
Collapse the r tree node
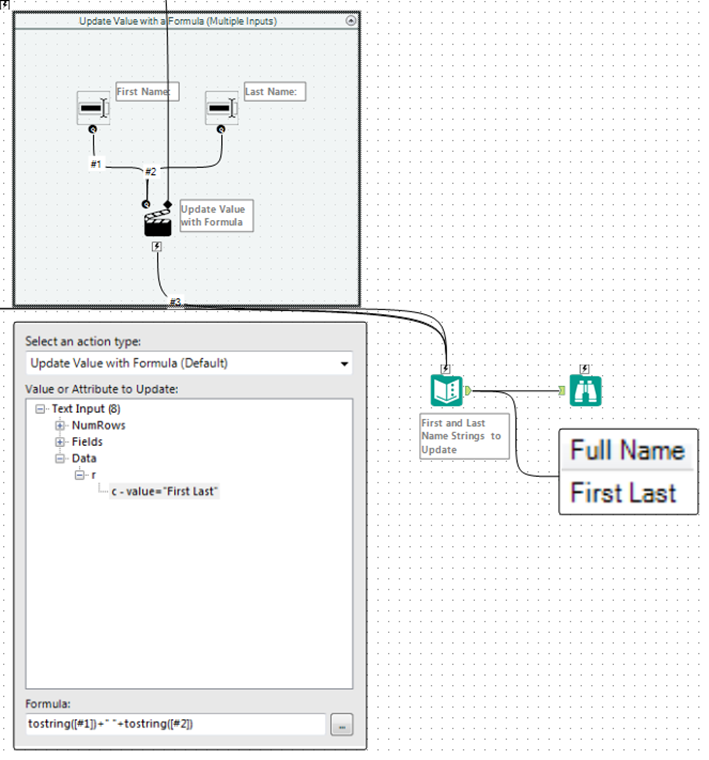79,475
